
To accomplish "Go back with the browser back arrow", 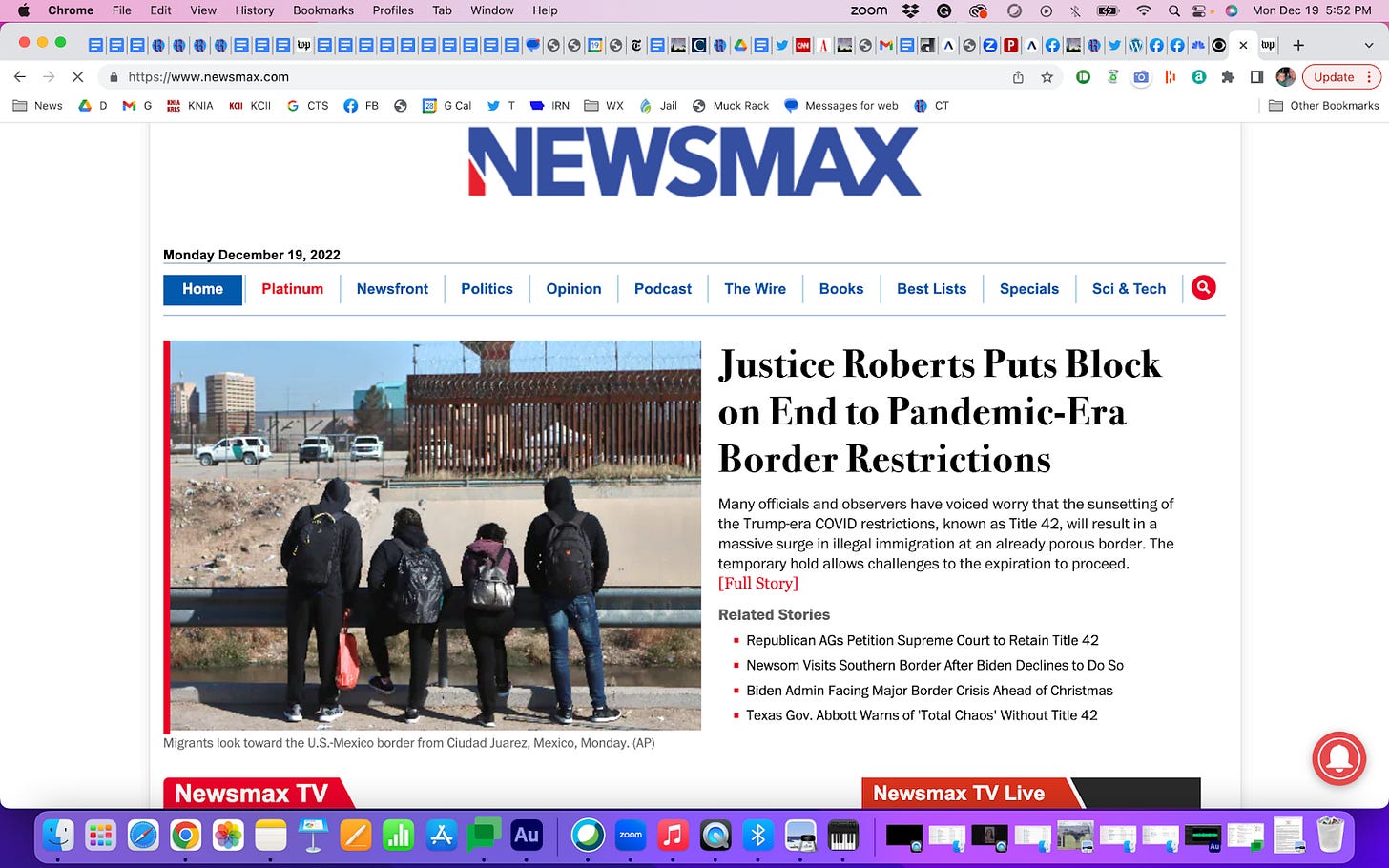I will pos(20,77).
